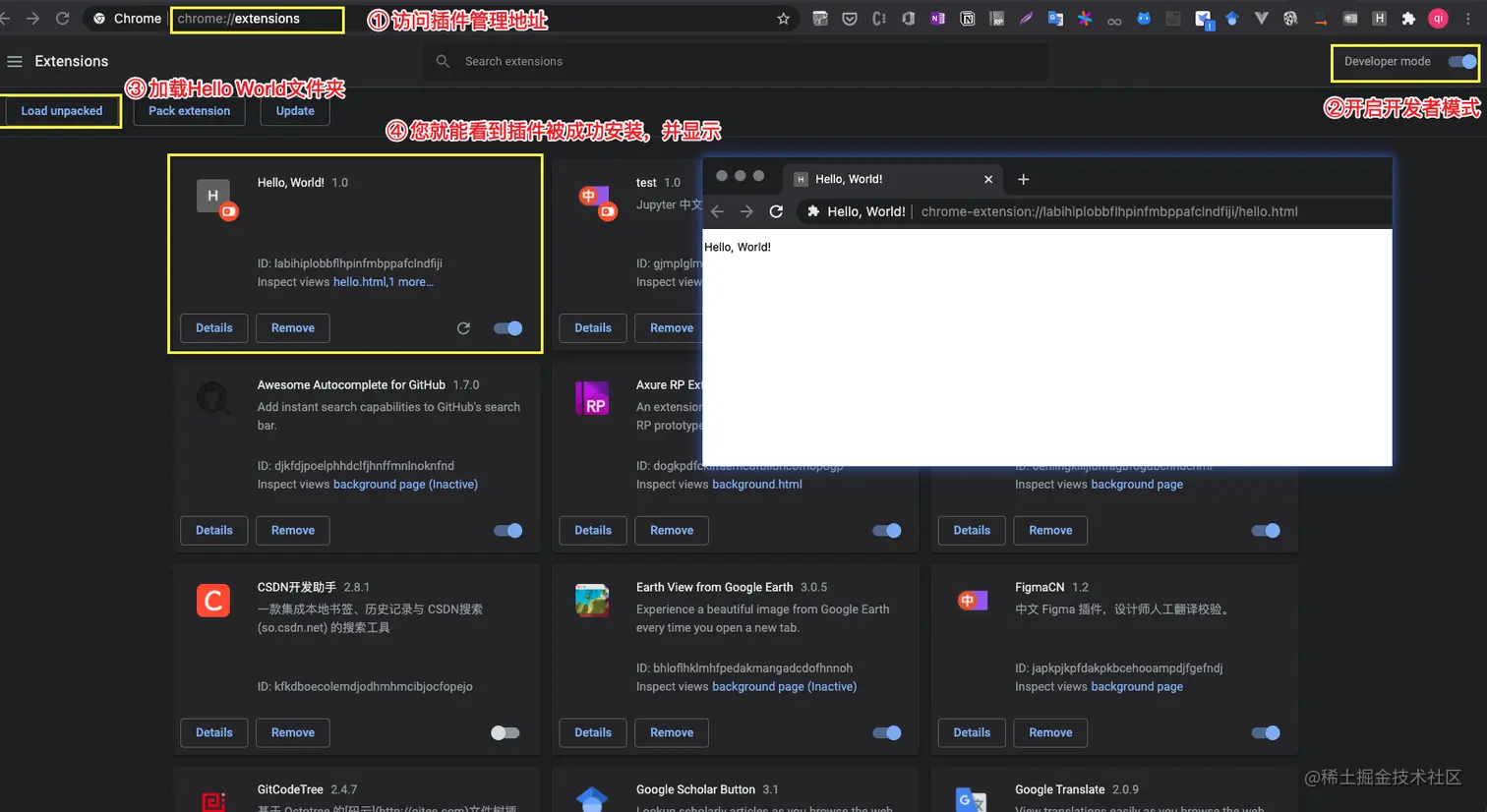Image resolution: width=1487 pixels, height=812 pixels.
Task: Open Details for Earth View extension
Action: tap(593, 732)
